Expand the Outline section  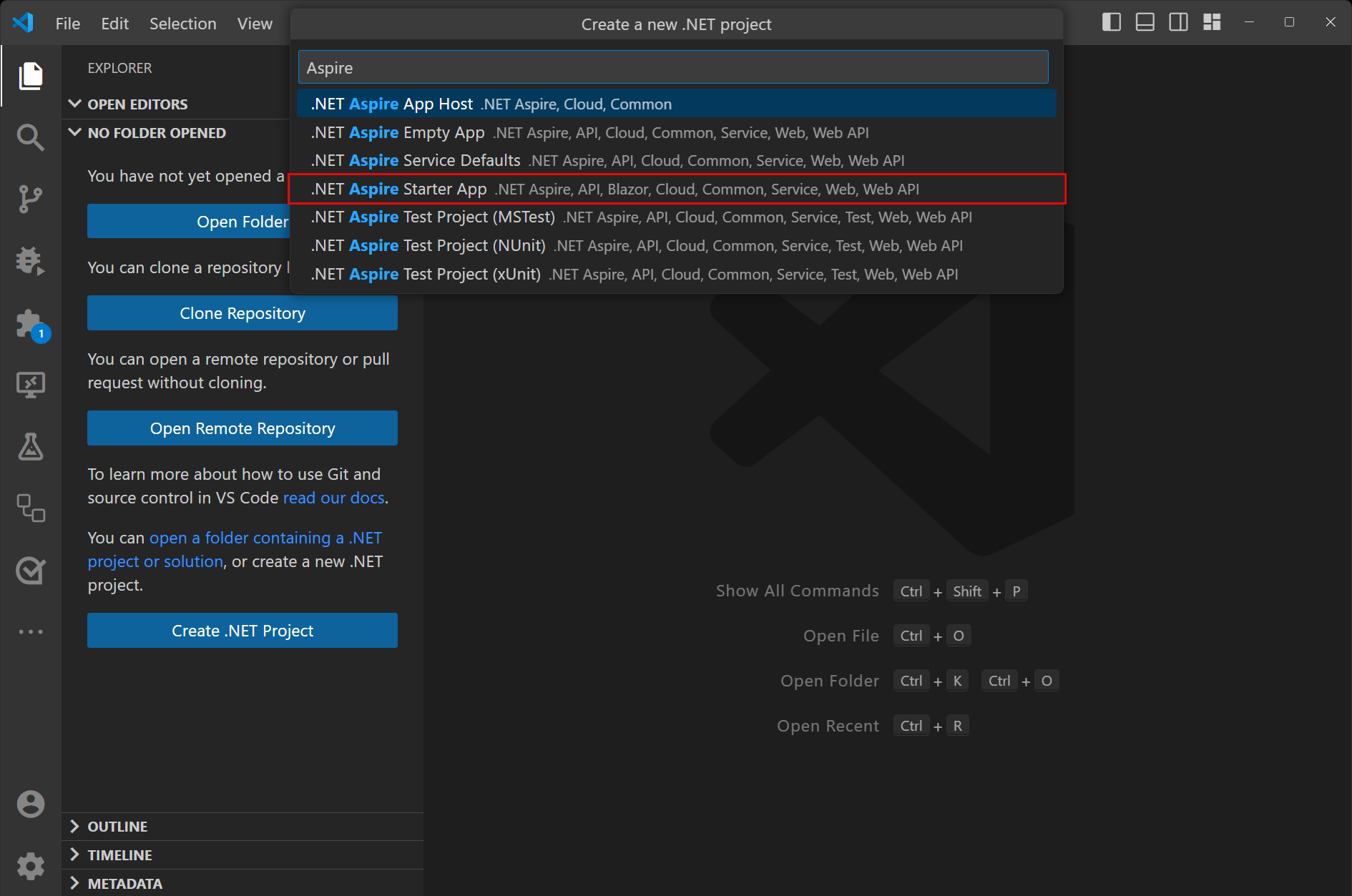pyautogui.click(x=243, y=827)
